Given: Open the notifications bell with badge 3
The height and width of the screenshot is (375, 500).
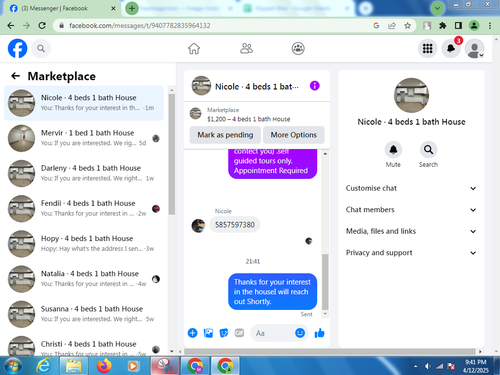Looking at the screenshot, I should click(x=451, y=49).
